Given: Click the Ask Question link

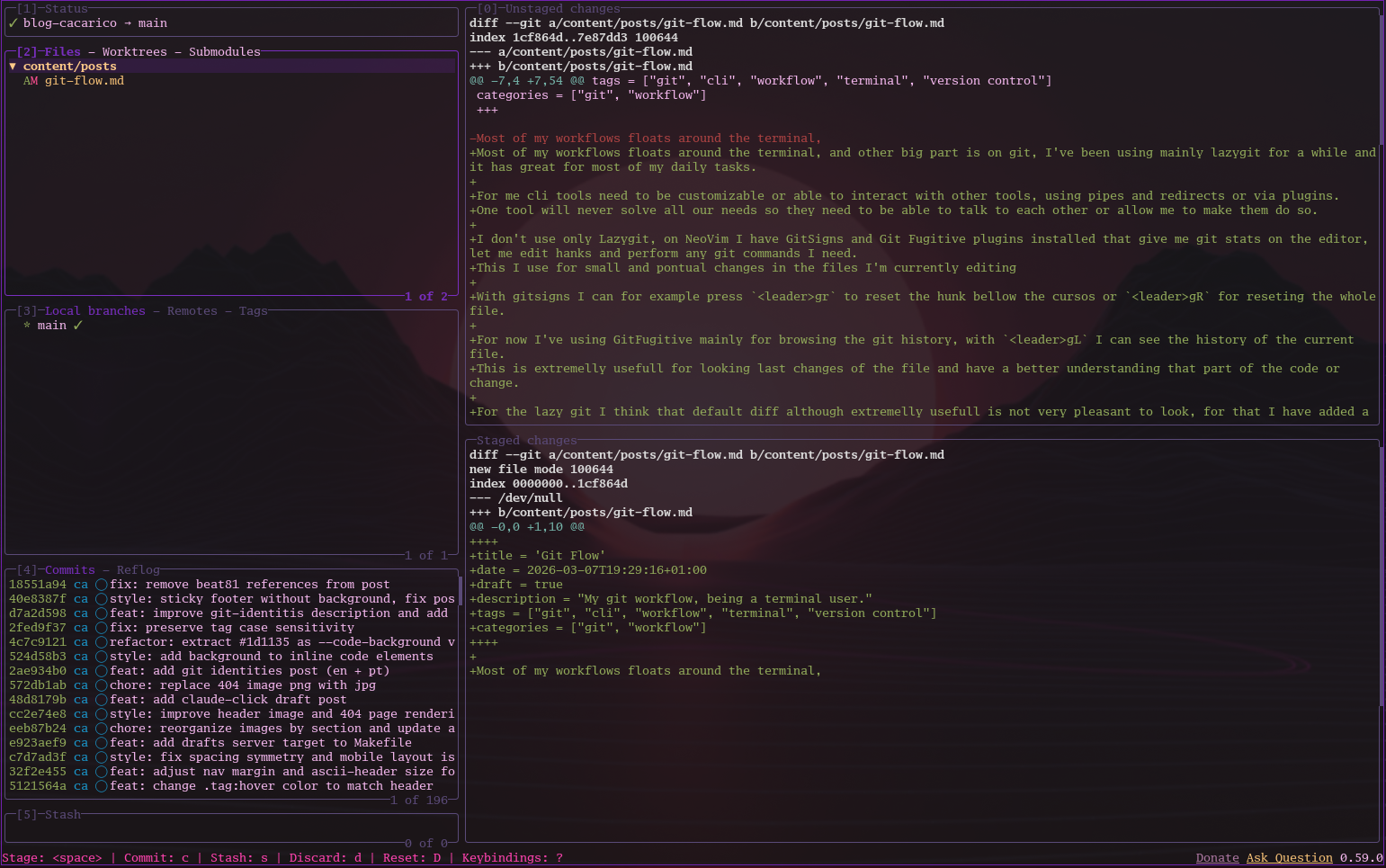Looking at the screenshot, I should pyautogui.click(x=1289, y=858).
